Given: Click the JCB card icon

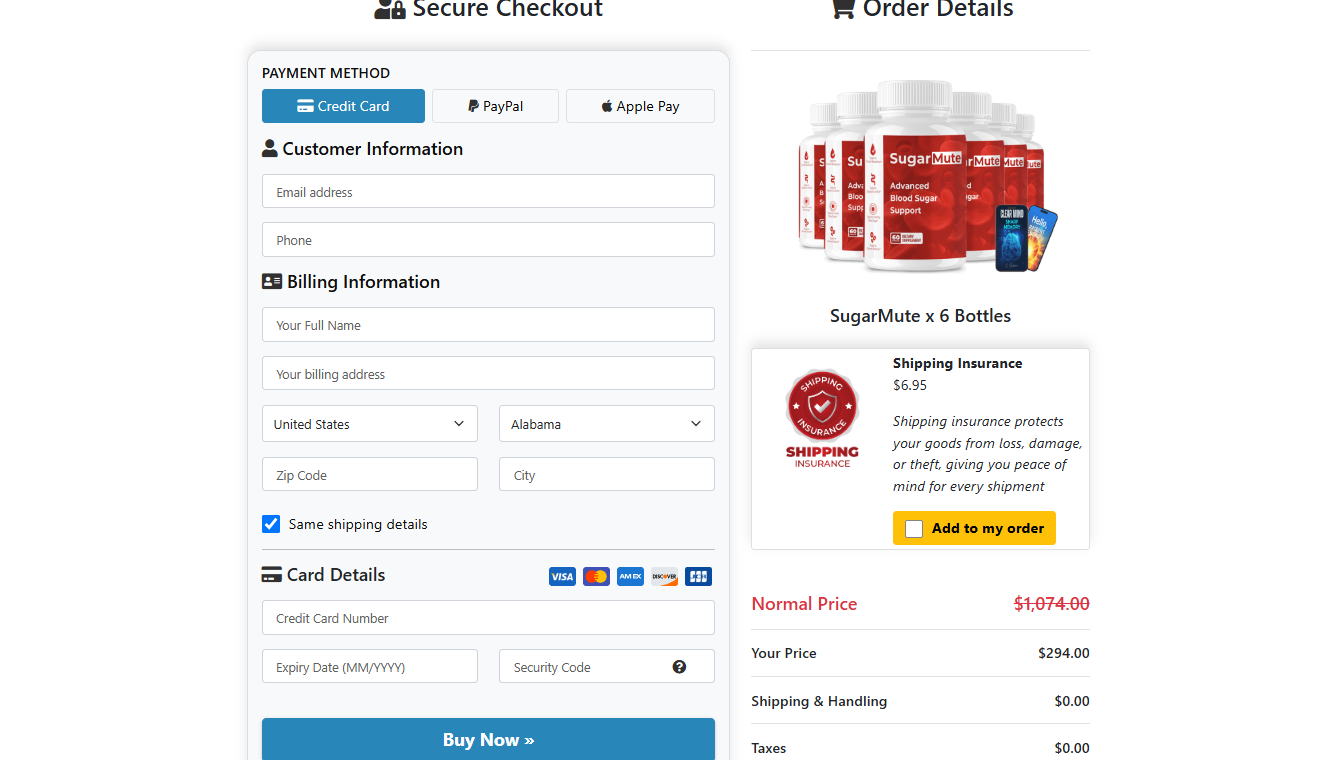Looking at the screenshot, I should tap(698, 576).
